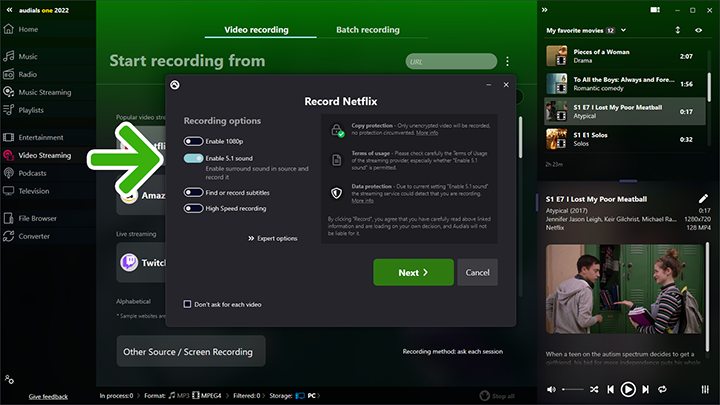Cancel the Record Netflix dialog
This screenshot has width=720, height=405.
(x=478, y=272)
